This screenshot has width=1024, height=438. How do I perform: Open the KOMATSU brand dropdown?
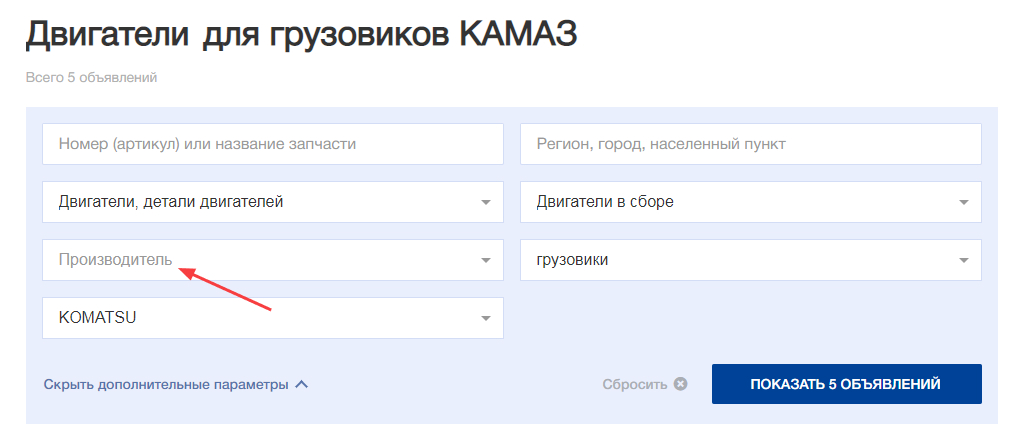coord(260,318)
